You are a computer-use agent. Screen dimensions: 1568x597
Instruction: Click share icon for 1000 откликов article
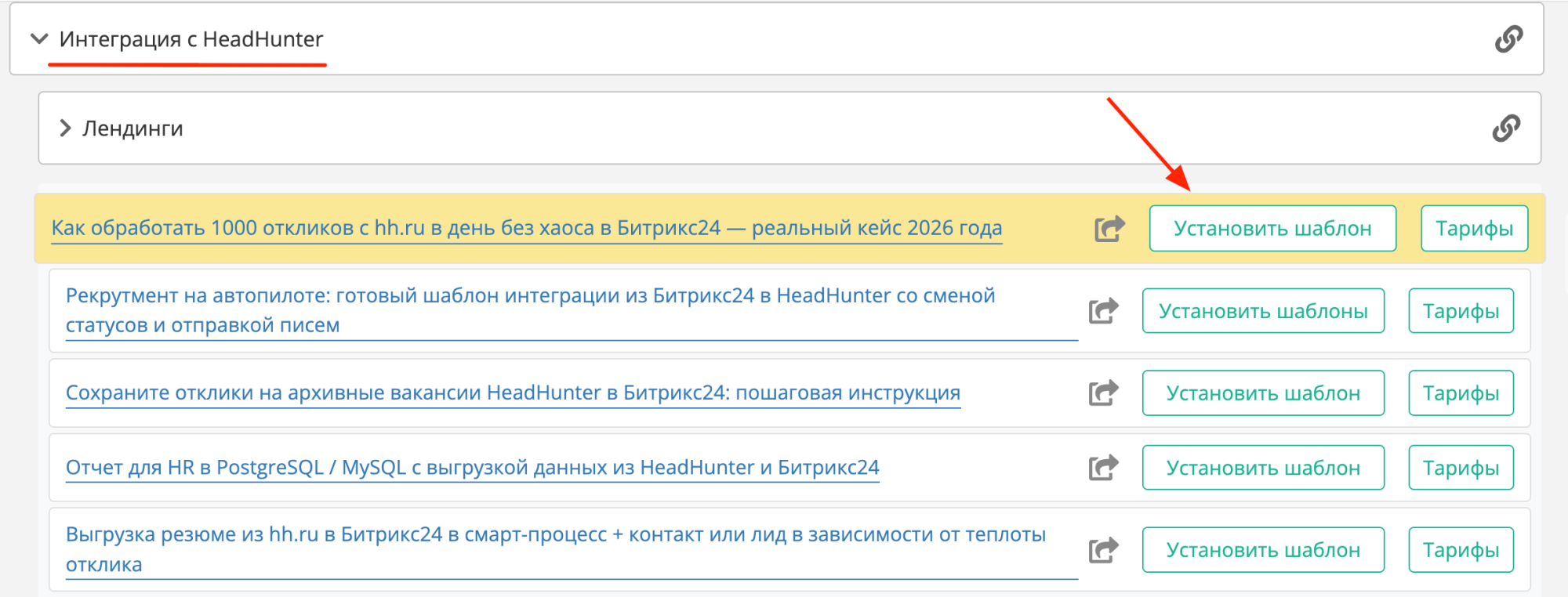[x=1109, y=229]
